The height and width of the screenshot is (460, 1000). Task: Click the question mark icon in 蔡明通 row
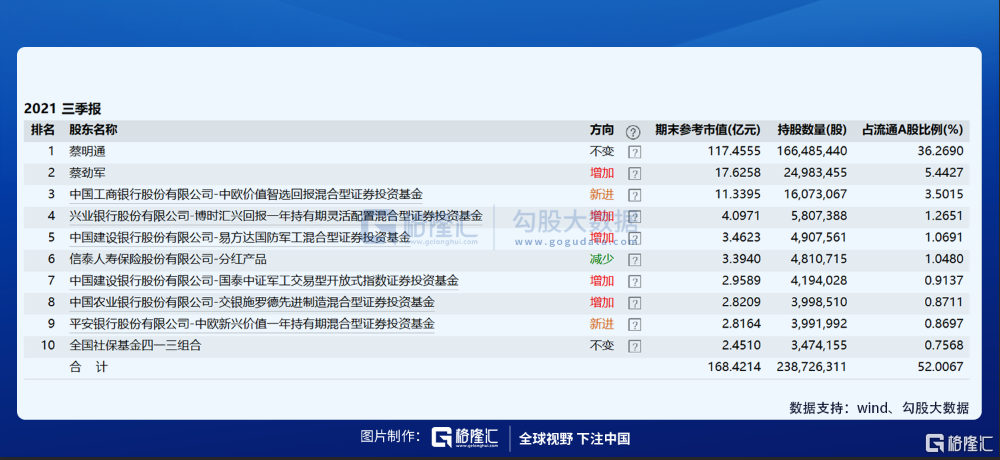click(634, 152)
